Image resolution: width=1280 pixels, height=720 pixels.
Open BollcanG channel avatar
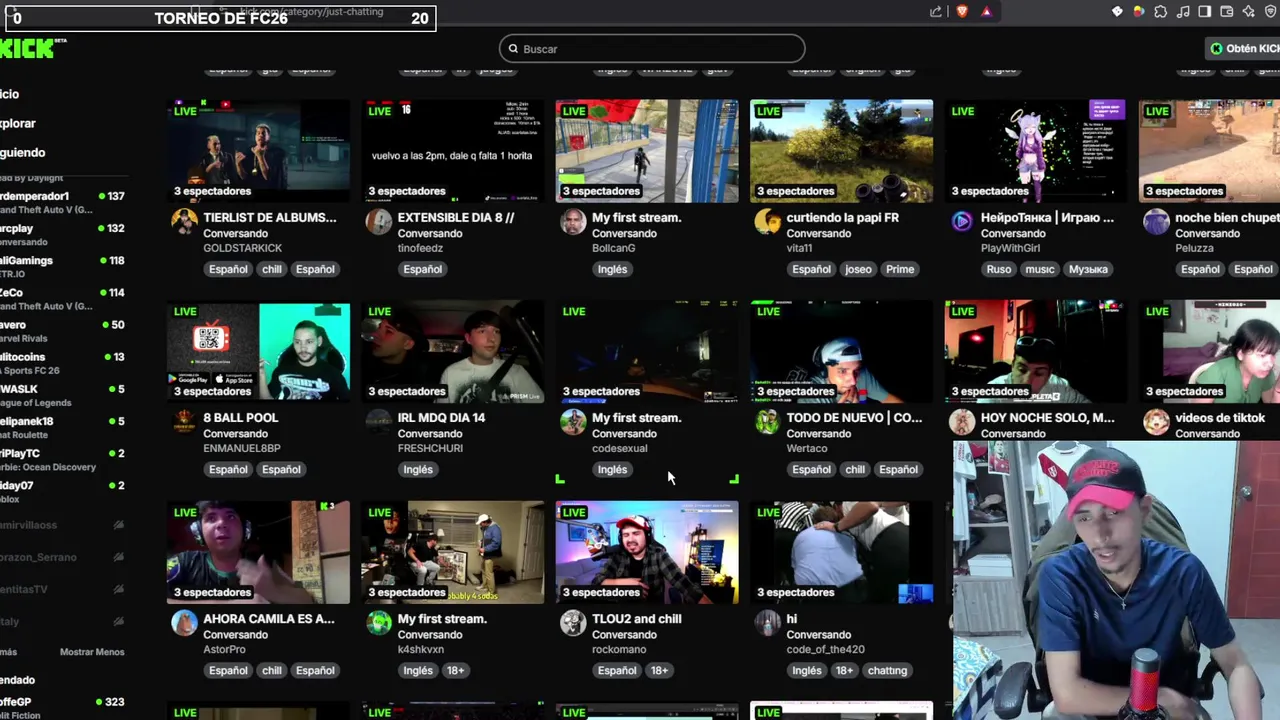[573, 221]
